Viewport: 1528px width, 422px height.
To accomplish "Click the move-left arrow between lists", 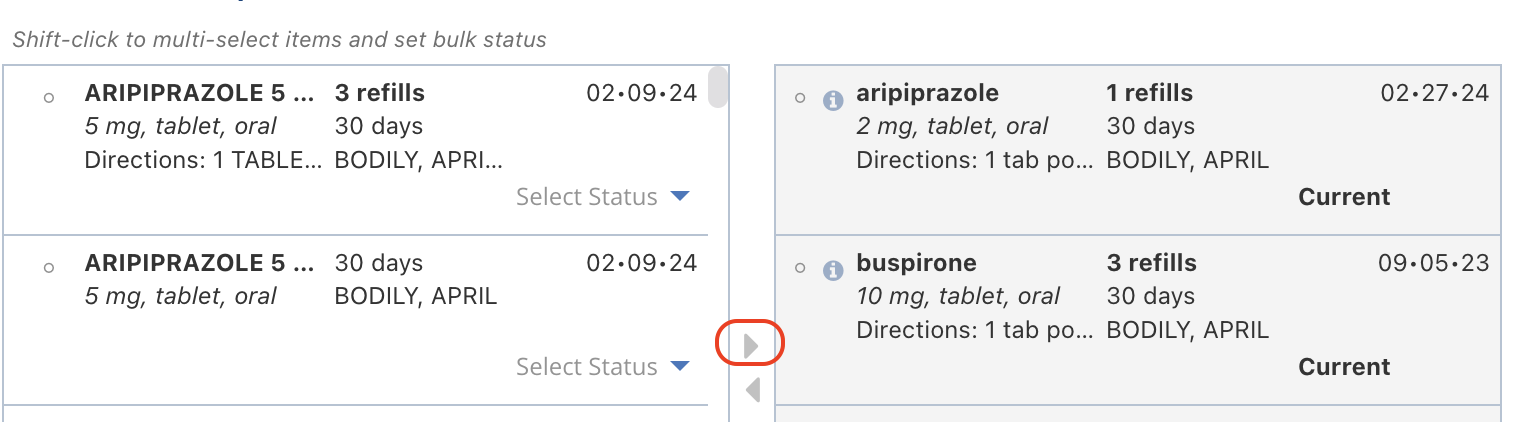I will (752, 389).
